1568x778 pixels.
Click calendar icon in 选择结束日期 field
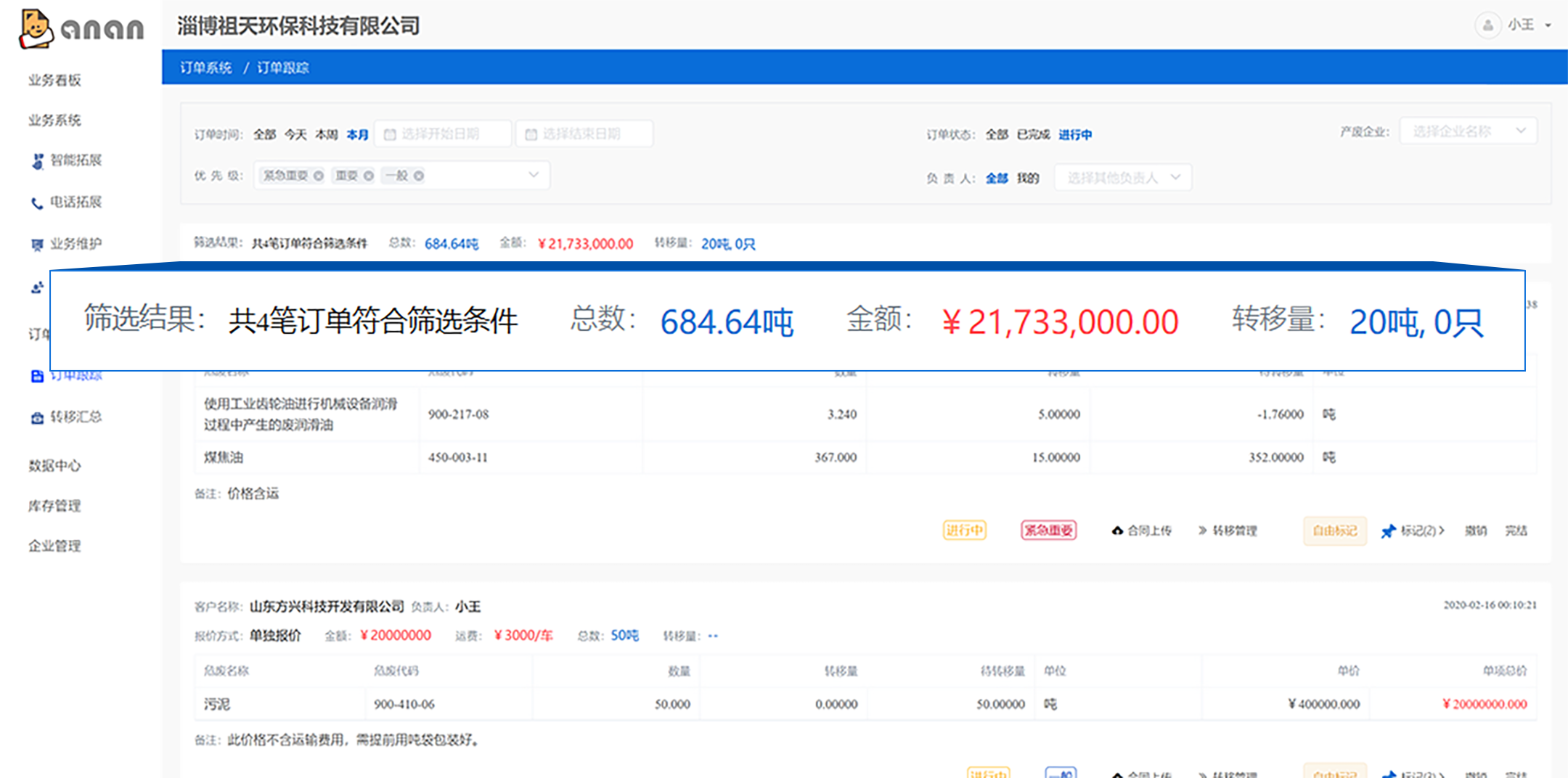point(531,134)
